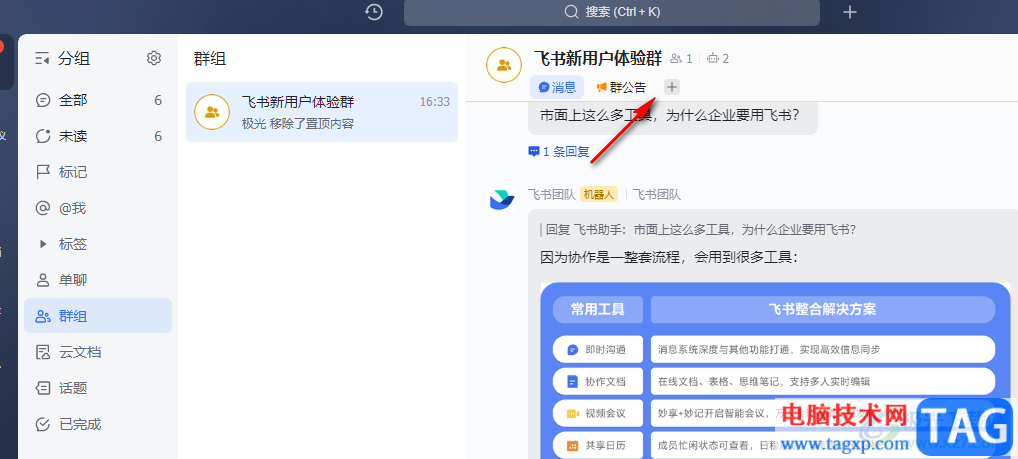
Task: Expand the 标签 arrow
Action: tap(43, 244)
